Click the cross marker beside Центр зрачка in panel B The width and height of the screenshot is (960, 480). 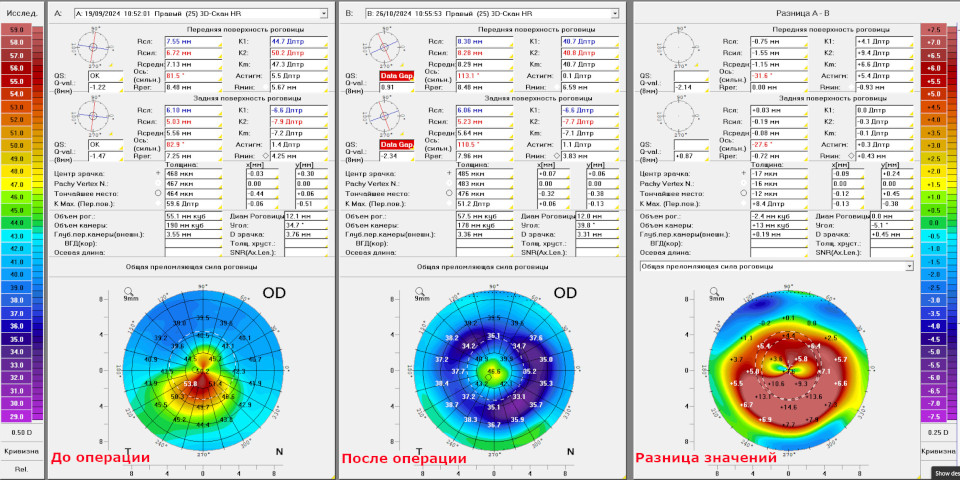click(449, 173)
